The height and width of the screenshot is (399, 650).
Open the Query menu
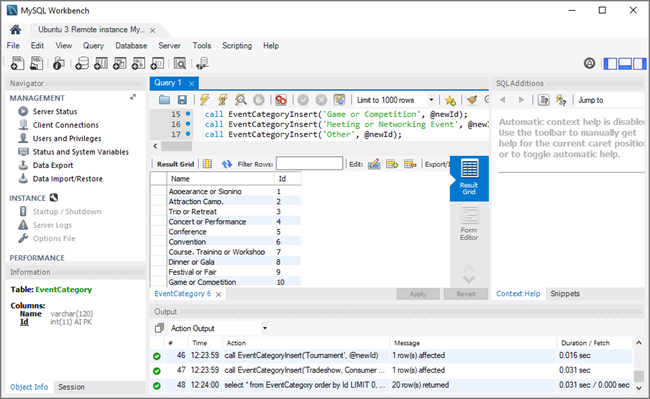(x=93, y=46)
